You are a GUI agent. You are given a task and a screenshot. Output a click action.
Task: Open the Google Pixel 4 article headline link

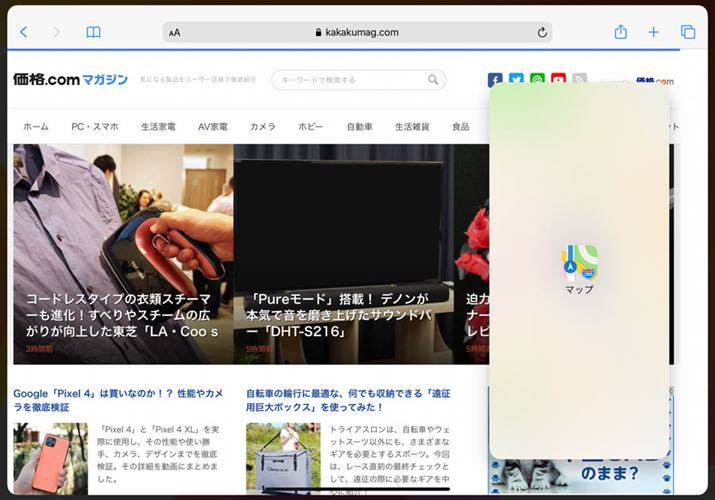tap(118, 399)
